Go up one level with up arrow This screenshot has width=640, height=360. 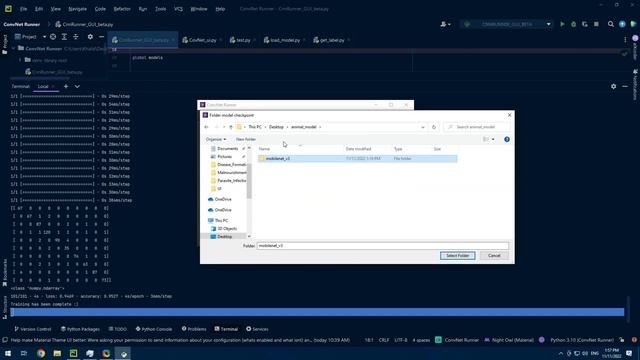pyautogui.click(x=231, y=127)
